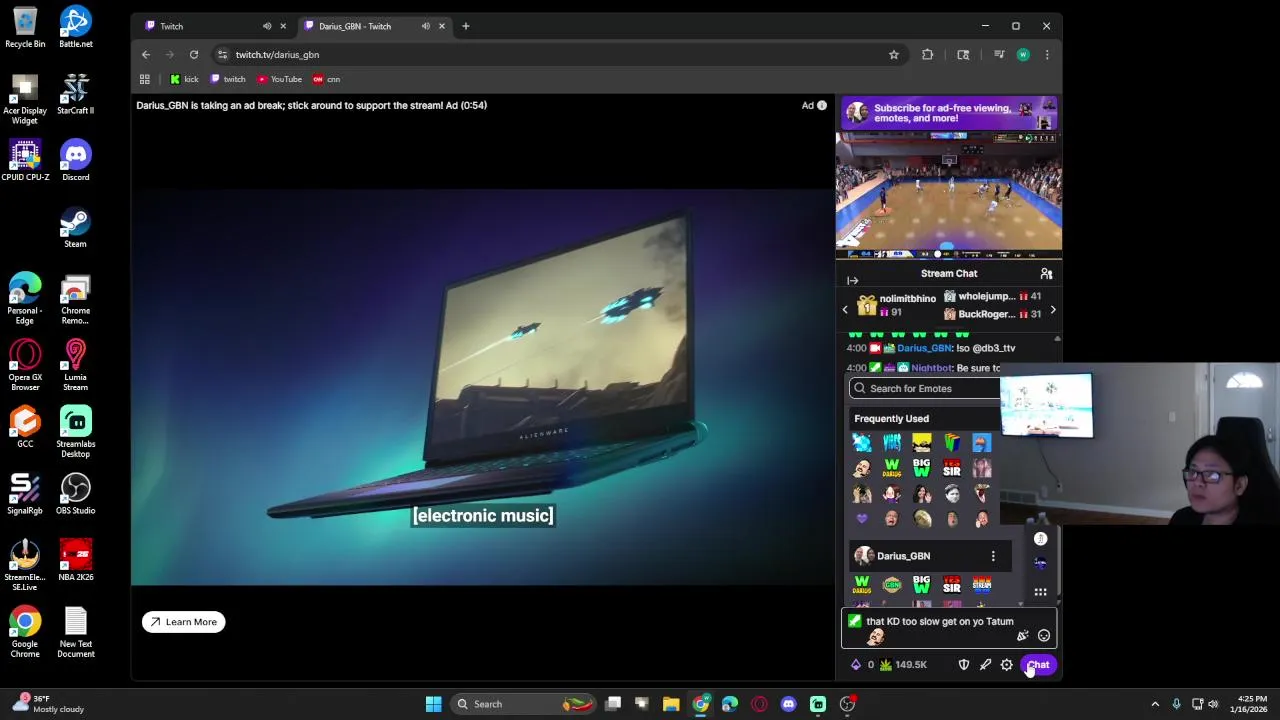Open Battle.net desktop shortcut

[x=75, y=27]
